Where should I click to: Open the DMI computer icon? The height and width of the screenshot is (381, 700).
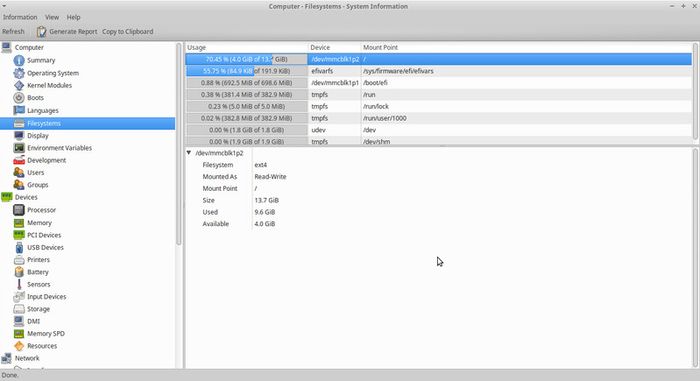point(19,321)
